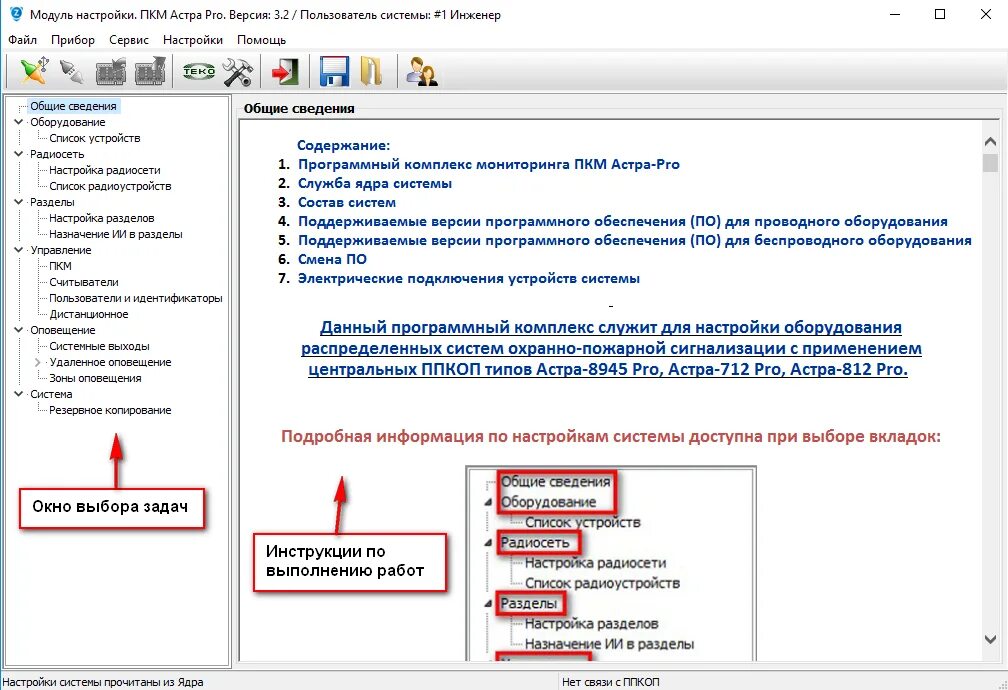Click the content scrollbar up arrow
The width and height of the screenshot is (1008, 690).
[990, 141]
